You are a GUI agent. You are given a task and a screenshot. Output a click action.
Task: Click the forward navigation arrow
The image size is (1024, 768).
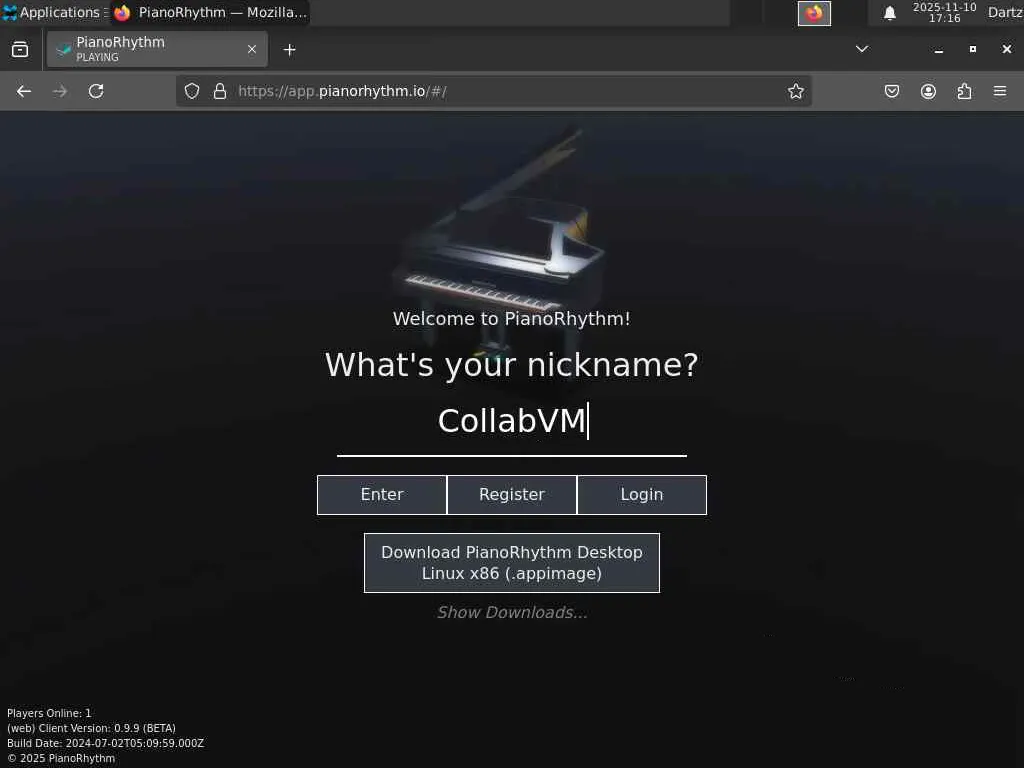(60, 91)
